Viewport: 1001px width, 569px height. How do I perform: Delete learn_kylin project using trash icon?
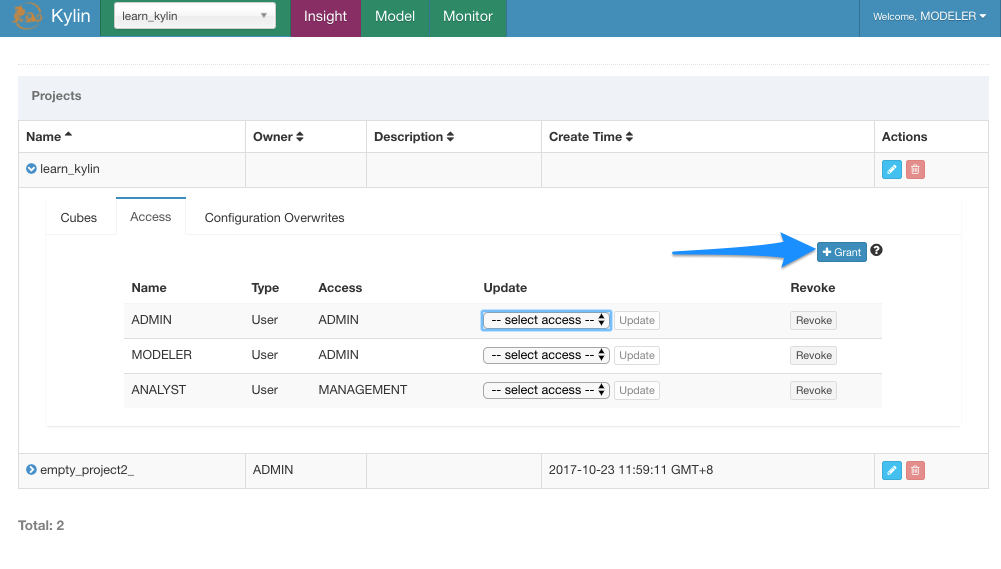coord(915,170)
